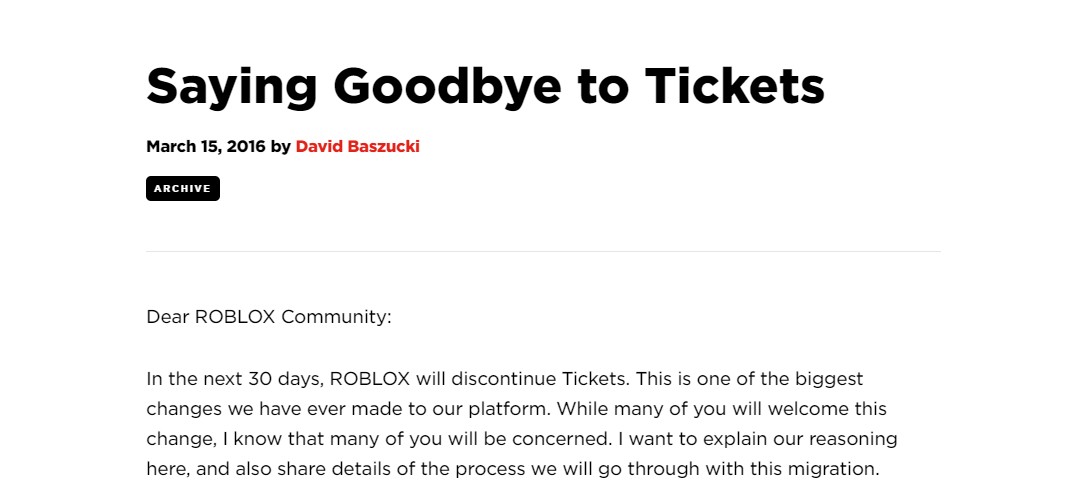This screenshot has width=1092, height=487.
Task: Open the David Baszucki author link
Action: click(x=357, y=146)
